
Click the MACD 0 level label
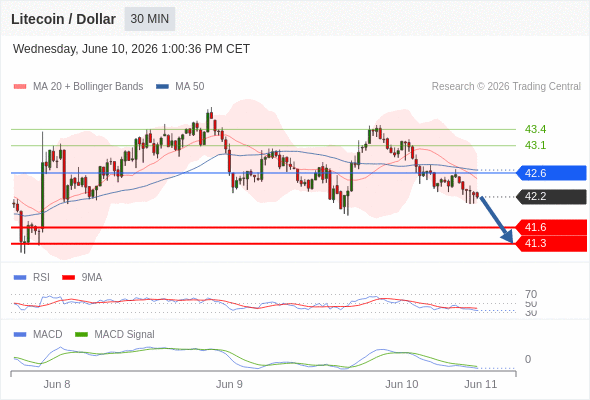[x=528, y=359]
